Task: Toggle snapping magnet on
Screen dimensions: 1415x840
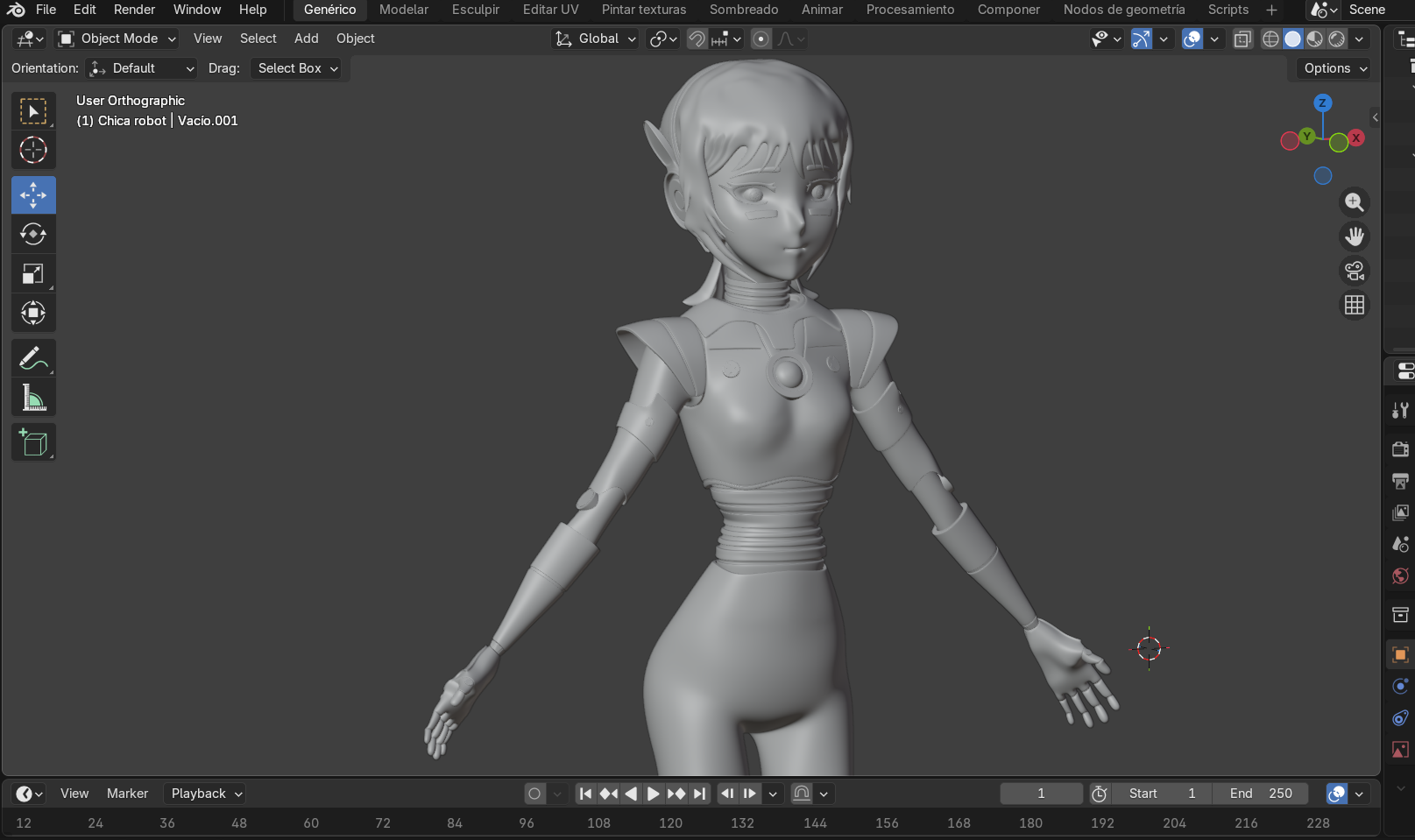Action: (697, 39)
